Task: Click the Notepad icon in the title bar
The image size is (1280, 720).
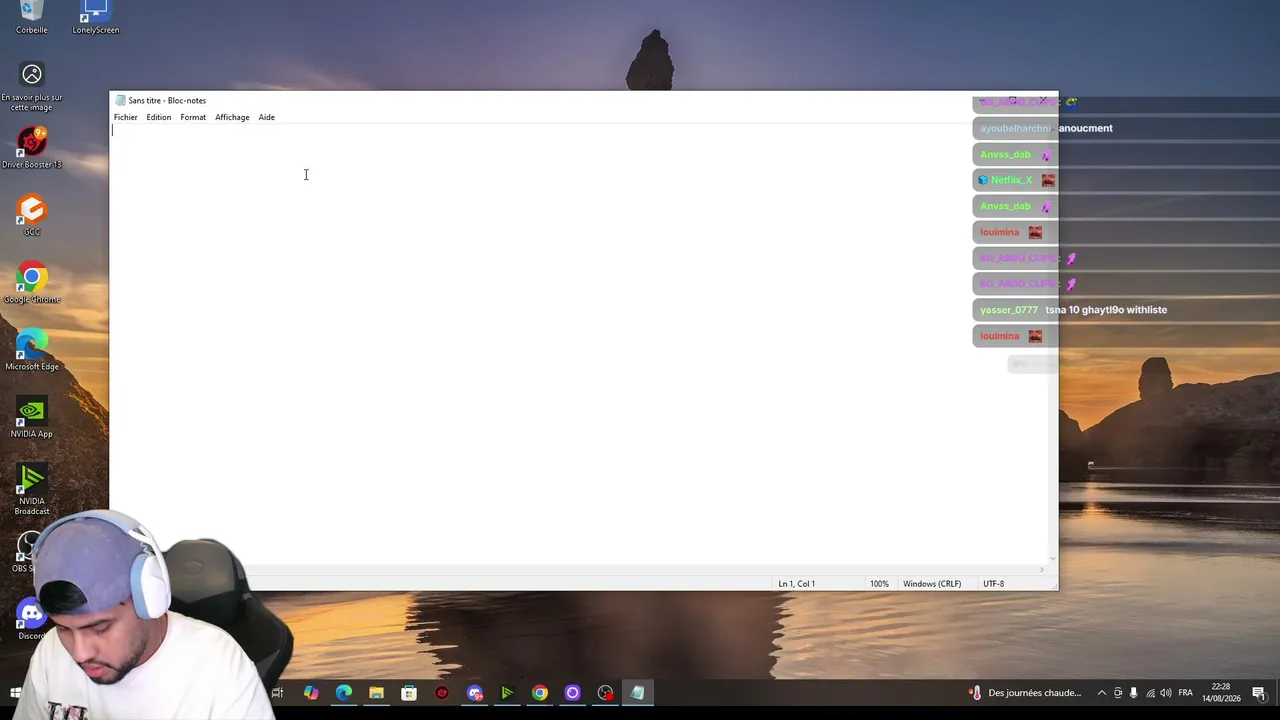Action: pyautogui.click(x=120, y=100)
